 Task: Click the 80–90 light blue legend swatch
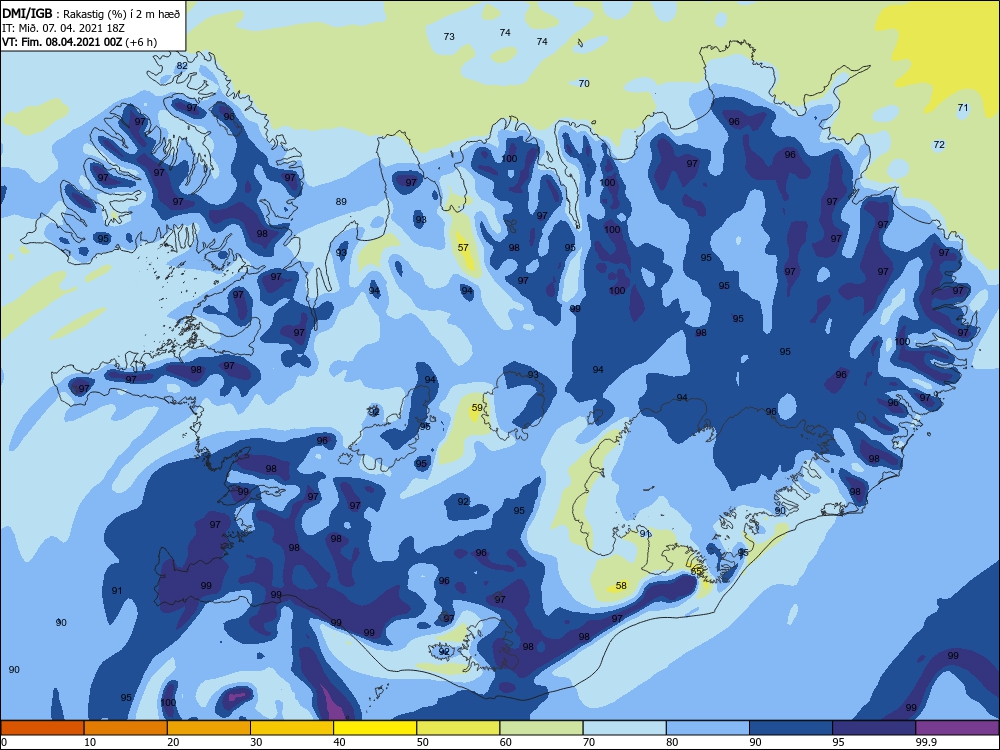point(708,728)
